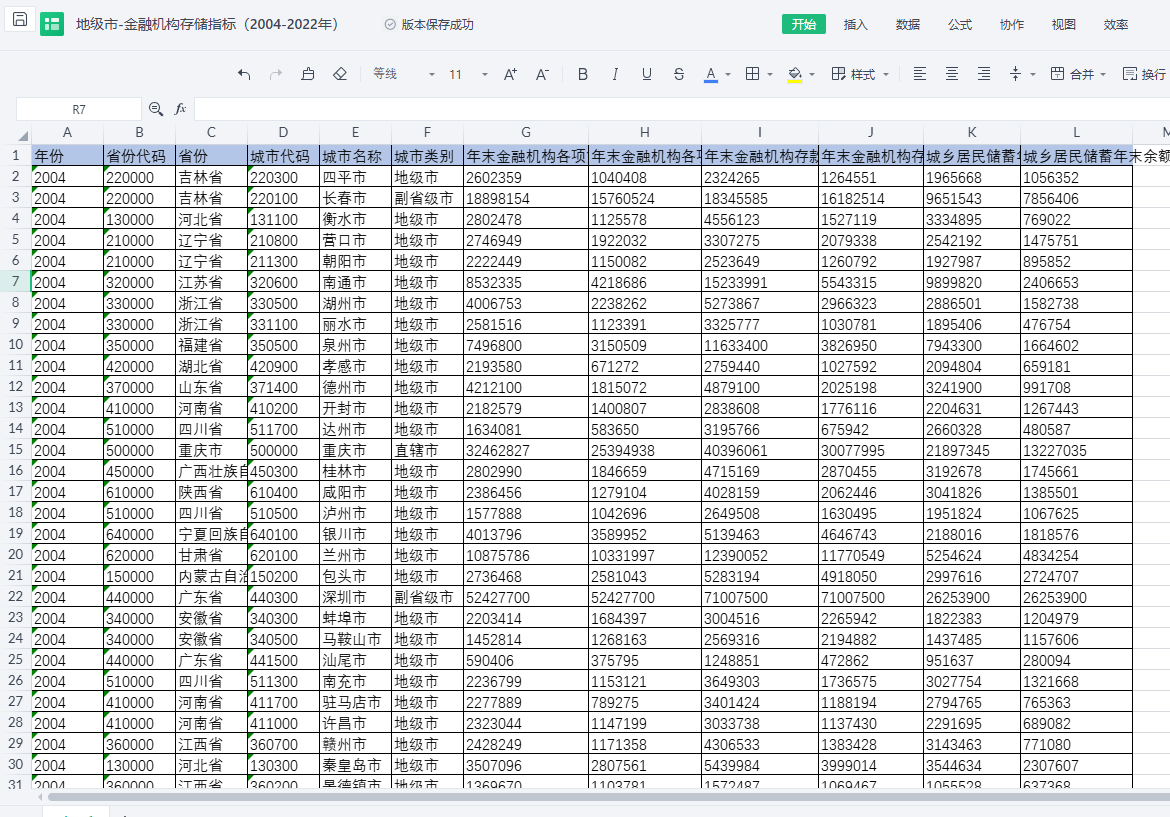This screenshot has height=817, width=1170.
Task: Center-align text using the align icon
Action: (x=952, y=74)
